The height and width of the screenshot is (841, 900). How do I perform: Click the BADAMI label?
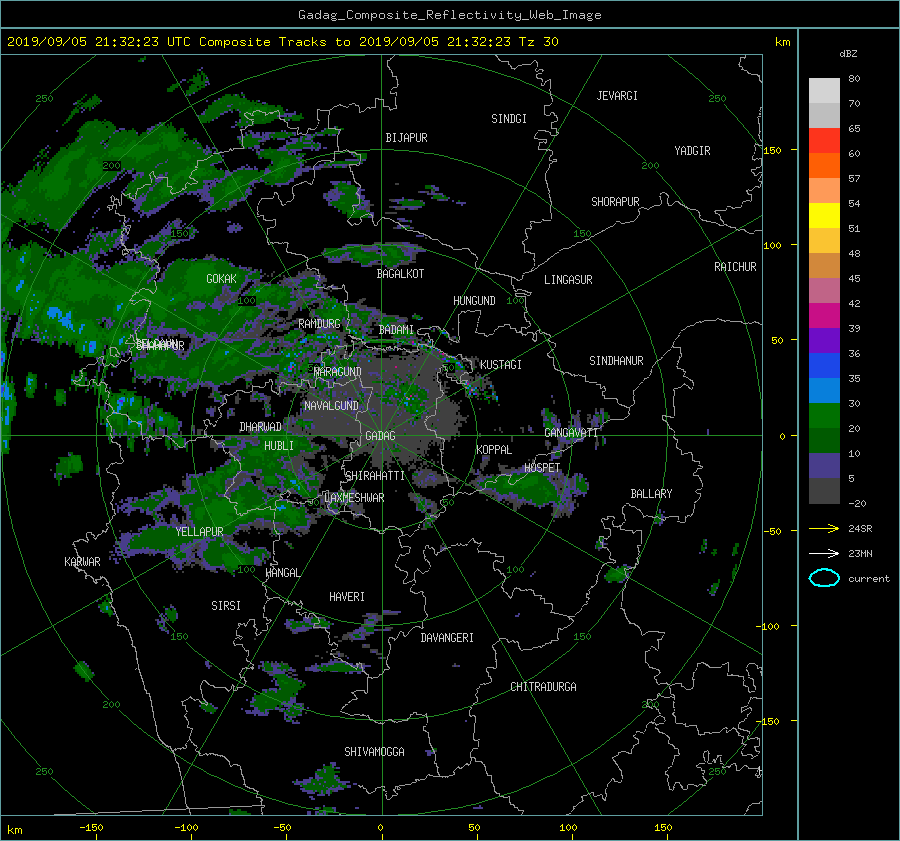pos(396,330)
